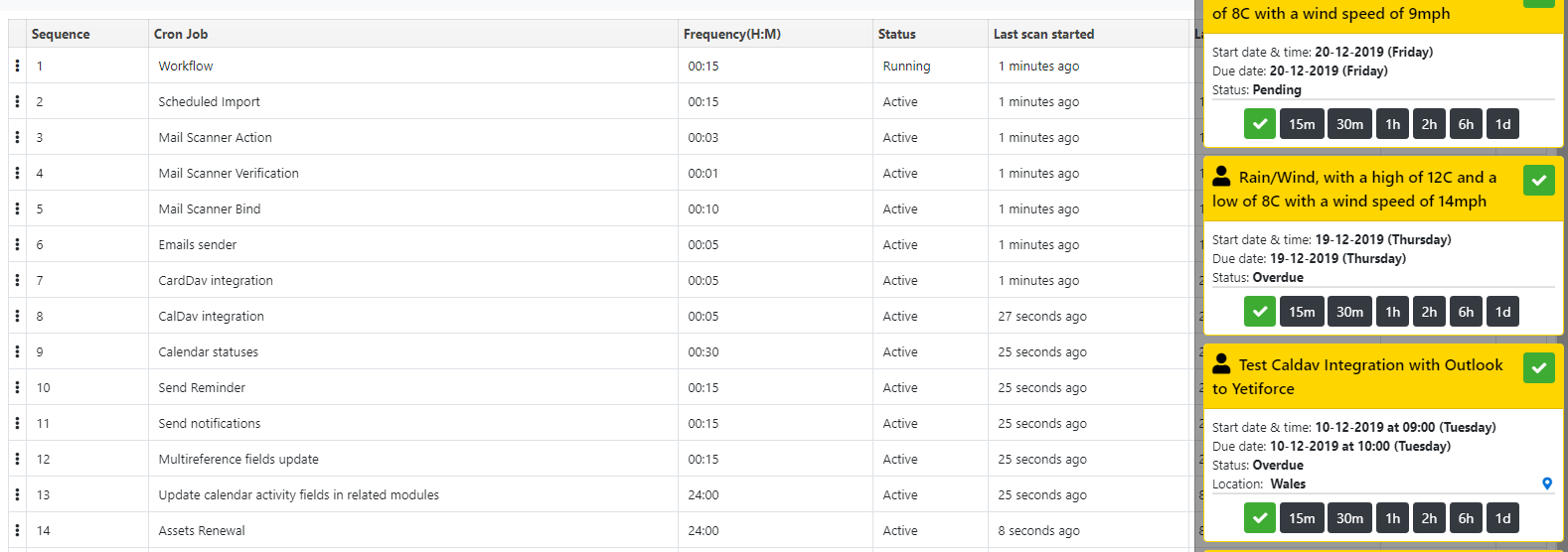Postpone 20-12-2019 Friday reminder by 2h
Image resolution: width=1568 pixels, height=552 pixels.
coord(1429,124)
